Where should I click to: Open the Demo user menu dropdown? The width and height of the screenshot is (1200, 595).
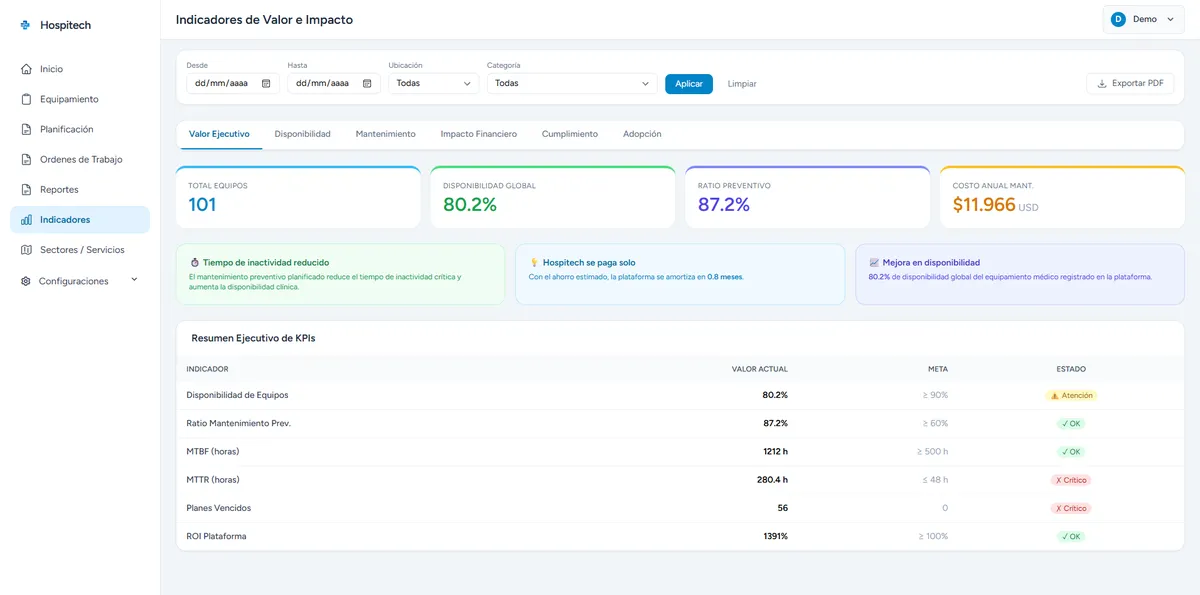coord(1143,19)
